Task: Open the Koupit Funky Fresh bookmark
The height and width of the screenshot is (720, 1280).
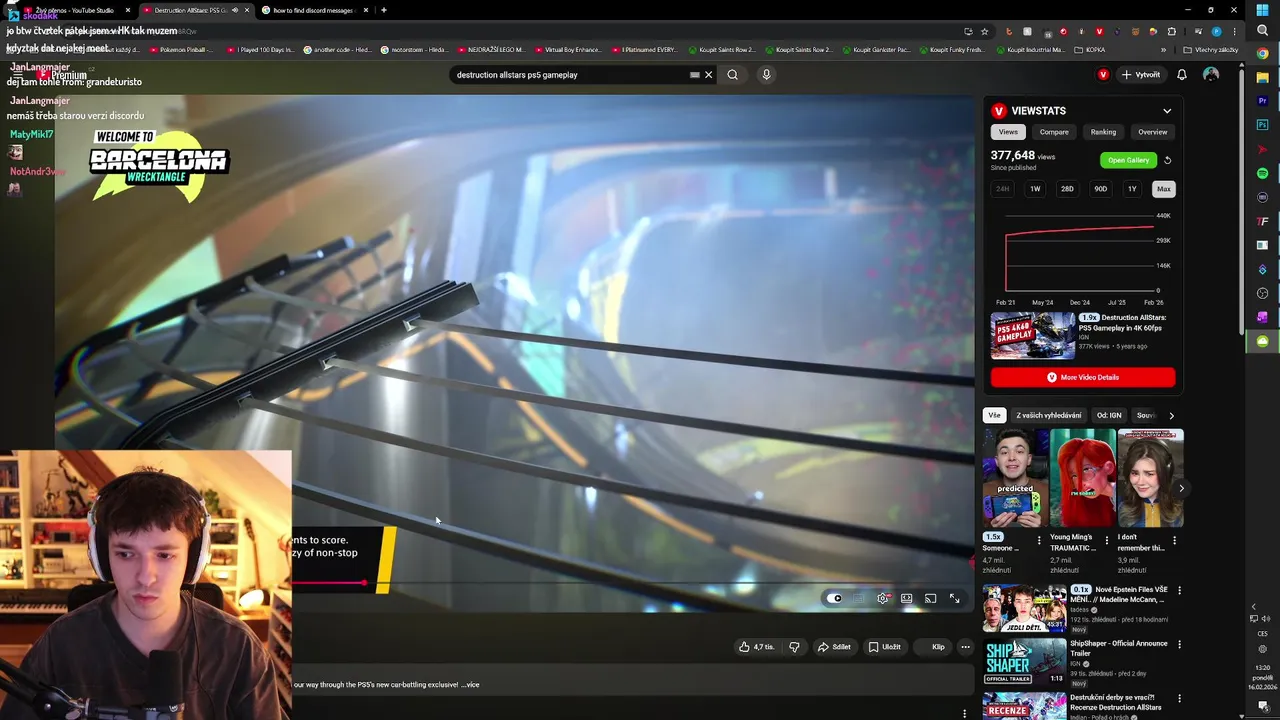Action: point(951,49)
